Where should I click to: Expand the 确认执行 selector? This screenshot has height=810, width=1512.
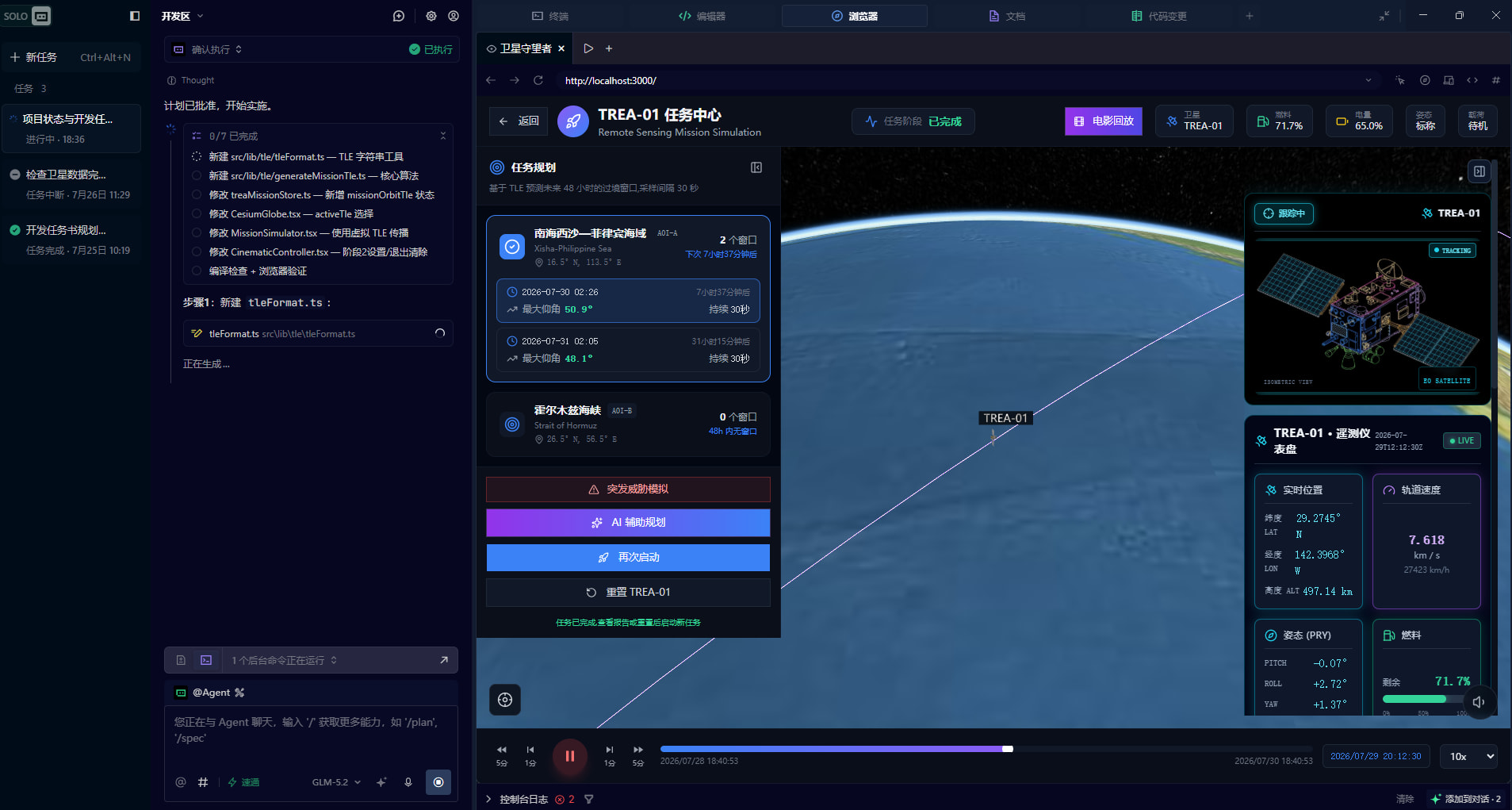216,49
